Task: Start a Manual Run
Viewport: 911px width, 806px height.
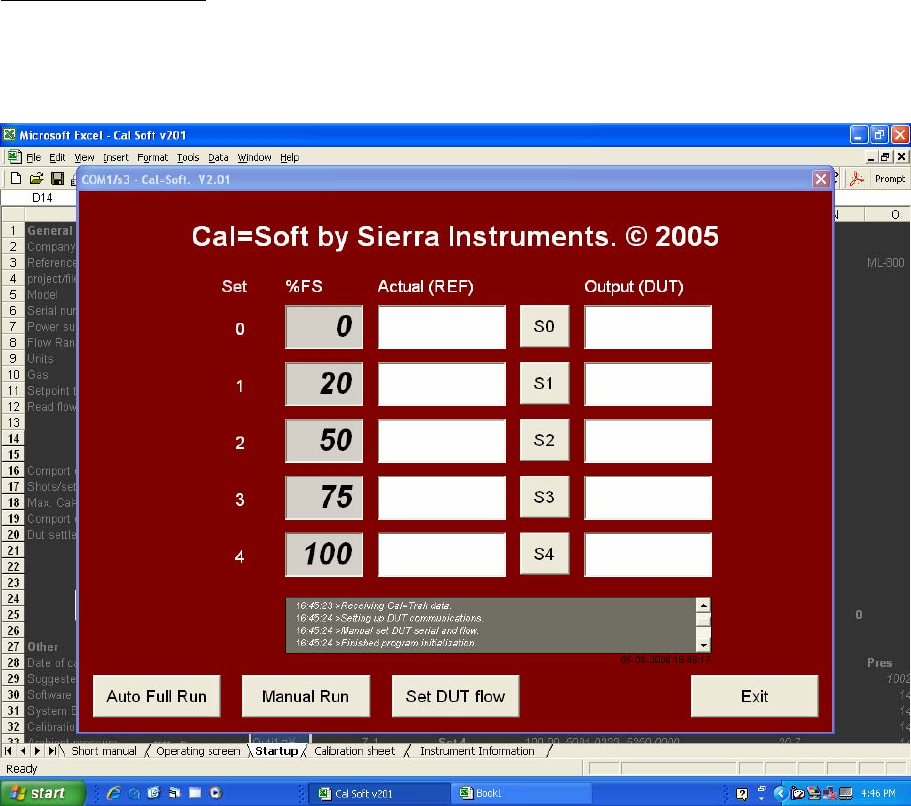Action: coord(306,696)
